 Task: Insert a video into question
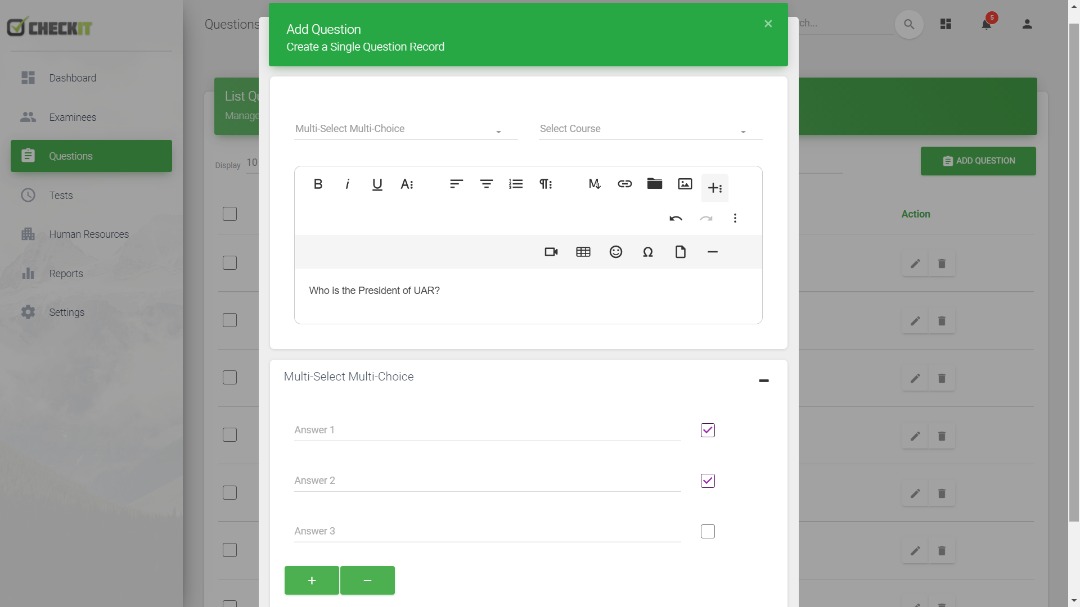click(551, 252)
